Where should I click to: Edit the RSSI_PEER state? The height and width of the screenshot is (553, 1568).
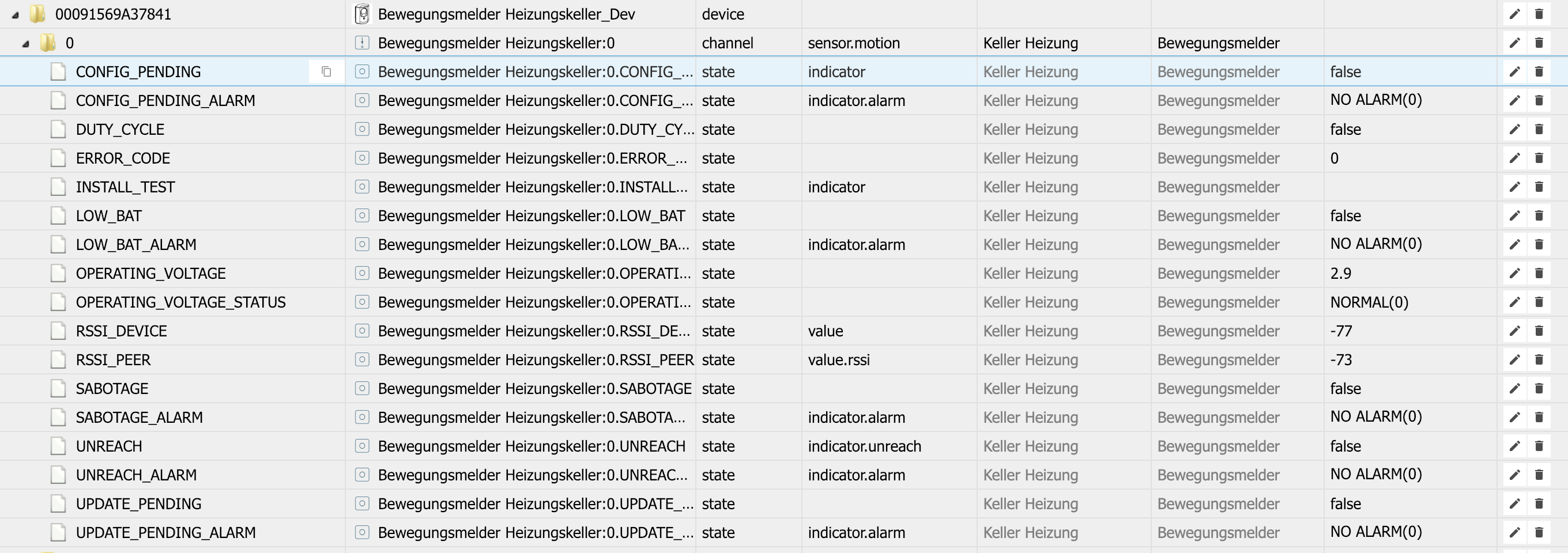pyautogui.click(x=1514, y=359)
